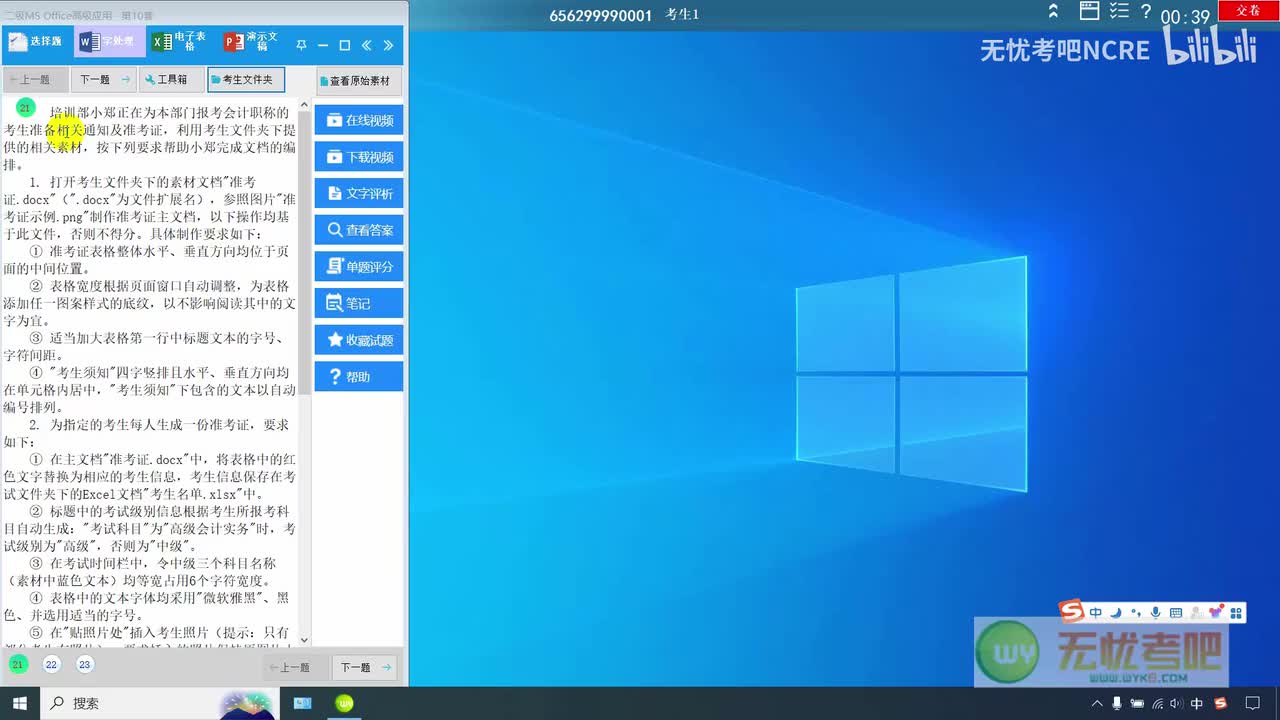Click the tray Wi-Fi network icon

(1157, 704)
